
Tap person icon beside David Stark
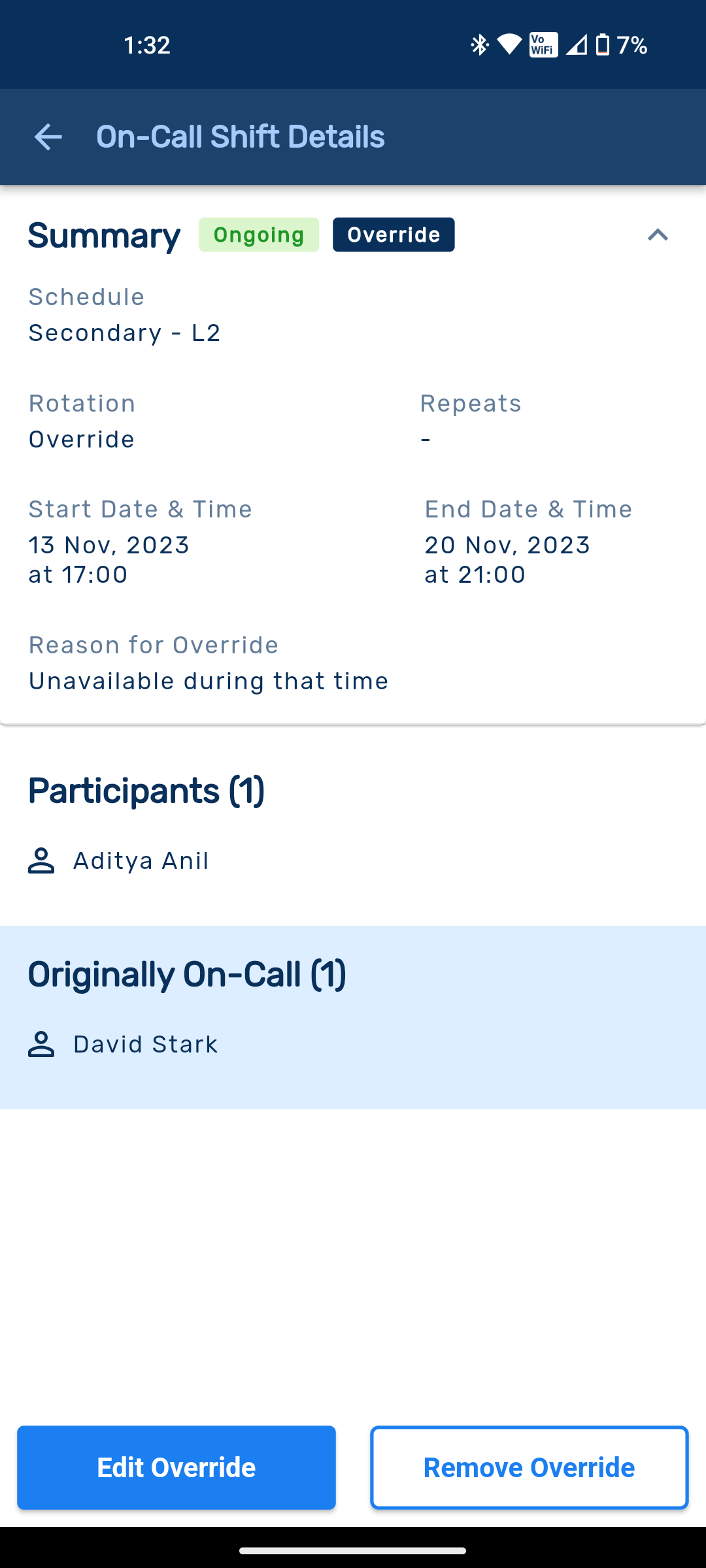coord(41,1044)
